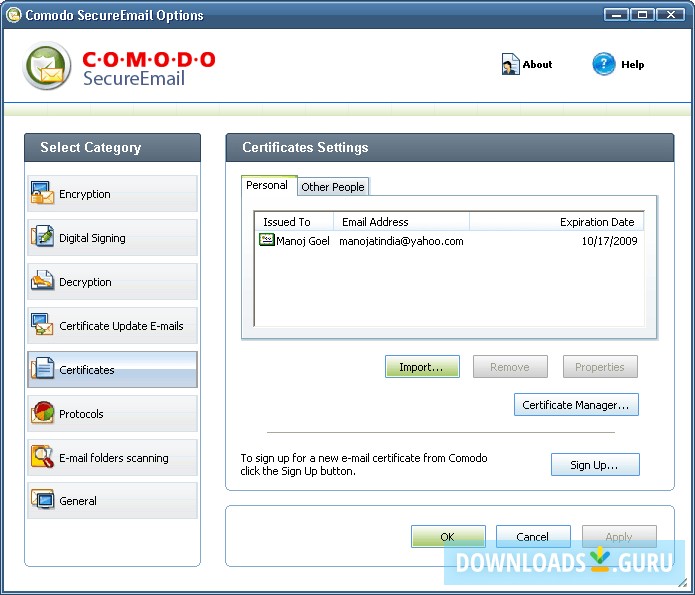Click the 10/17/2009 expiration date cell
Image resolution: width=695 pixels, height=595 pixels.
(609, 241)
